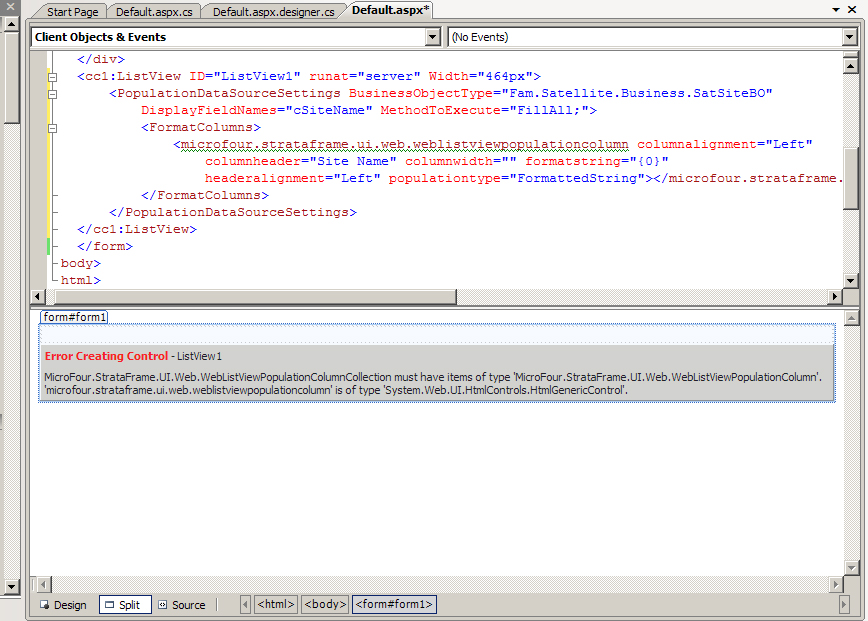Viewport: 868px width, 621px height.
Task: Select the <form#form1> tag in breadcrumb
Action: tap(394, 605)
